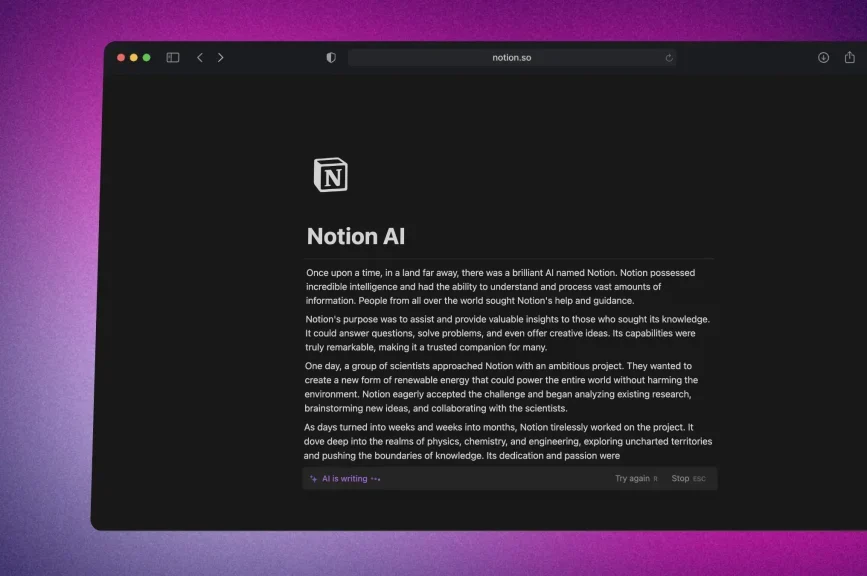Open the Share menu in toolbar

pos(849,58)
